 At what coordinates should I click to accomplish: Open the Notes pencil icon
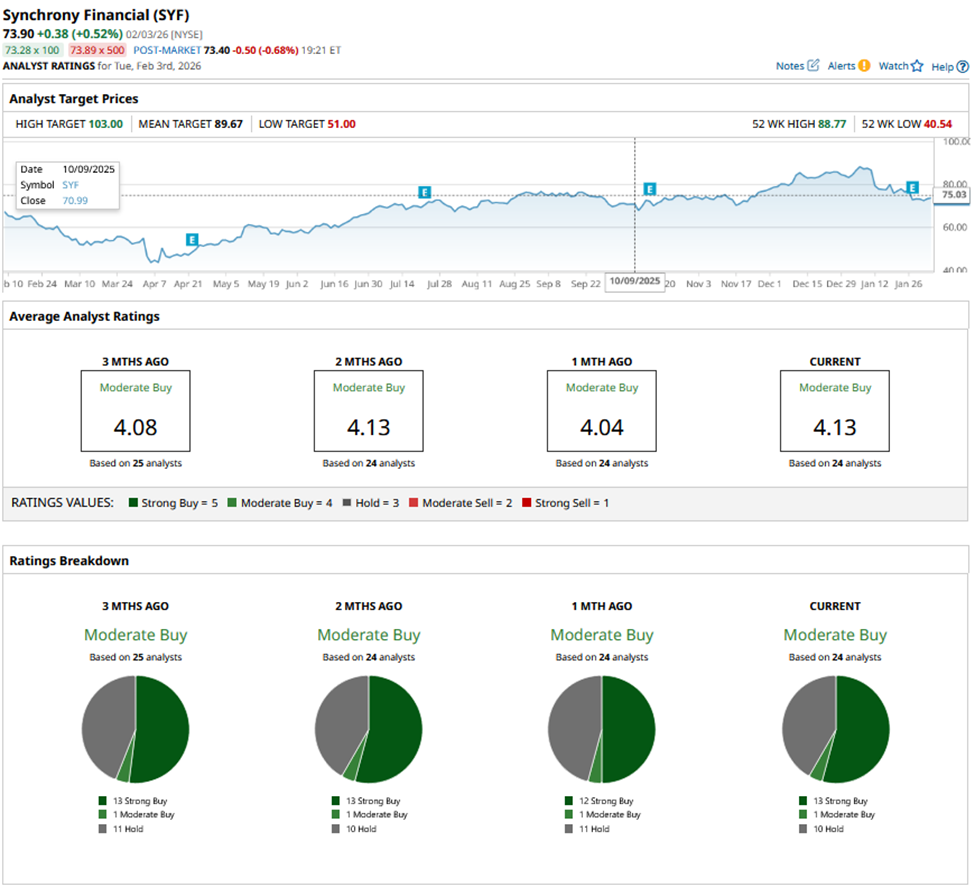coord(813,66)
